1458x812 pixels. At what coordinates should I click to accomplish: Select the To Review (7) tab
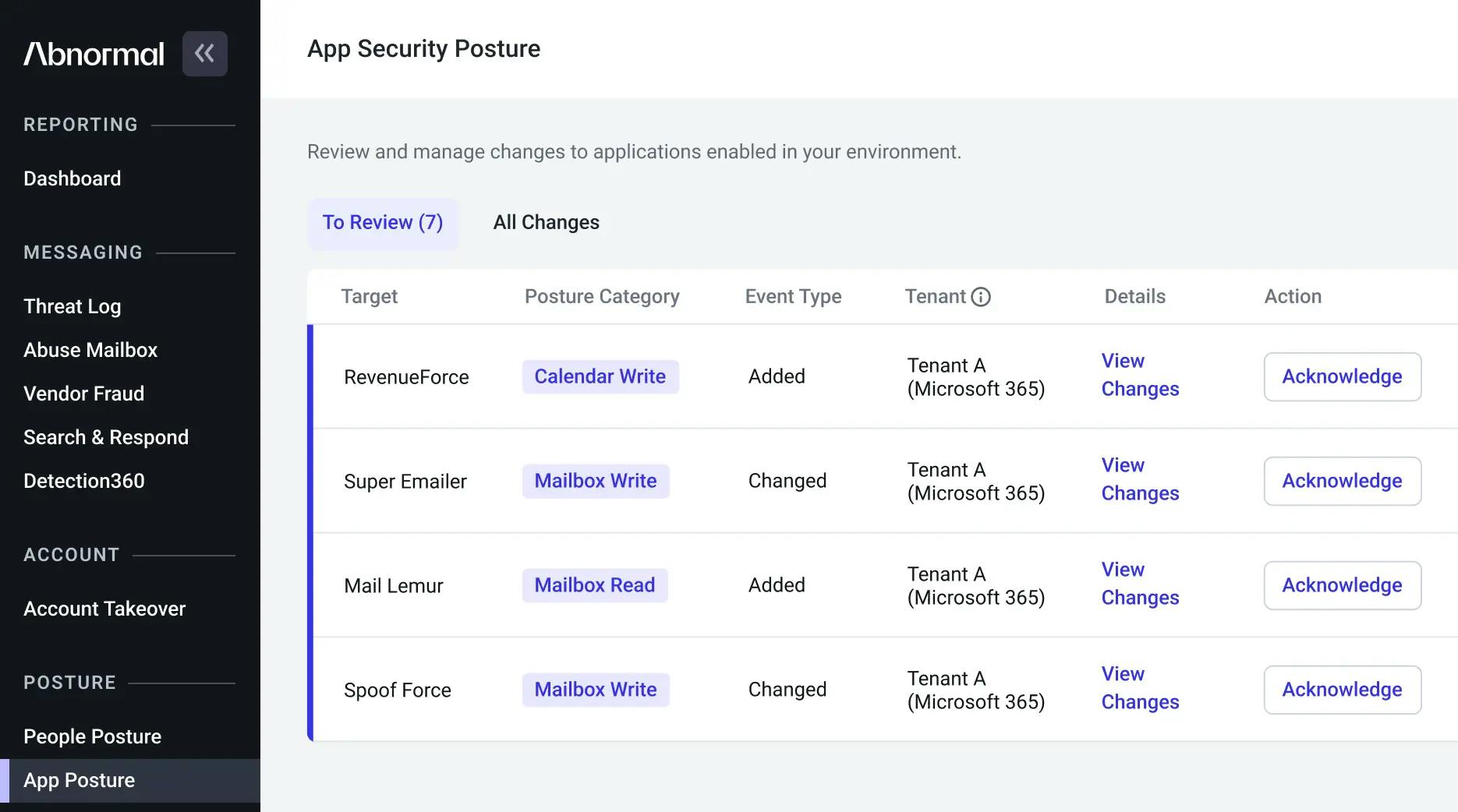click(x=382, y=223)
